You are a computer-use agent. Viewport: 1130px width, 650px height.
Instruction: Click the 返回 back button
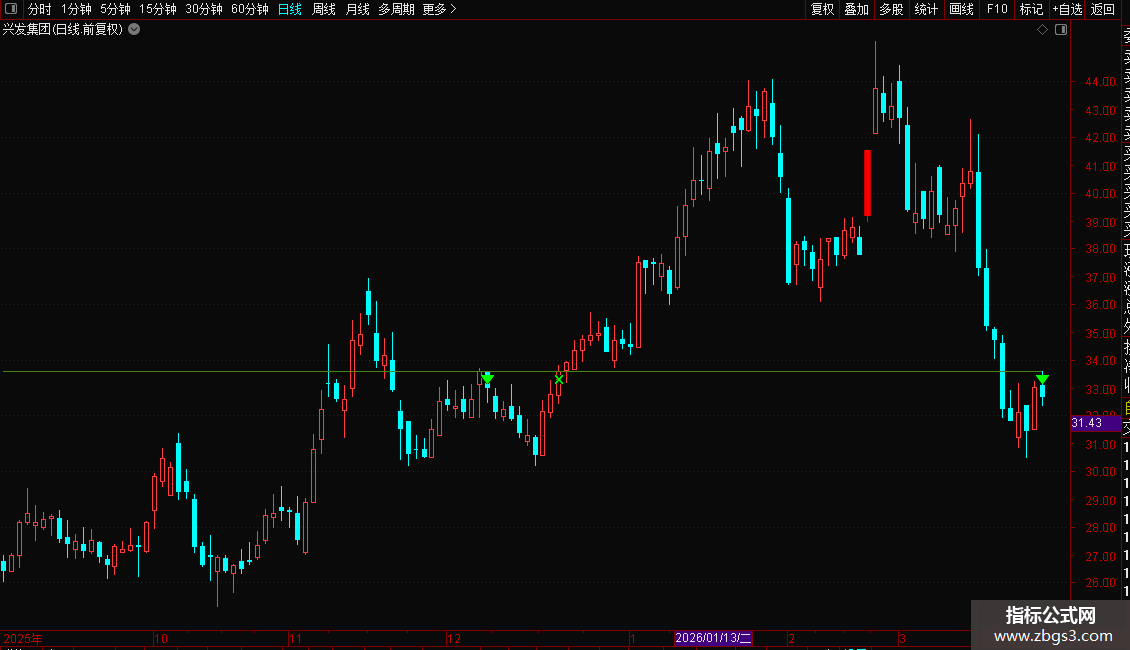(x=1103, y=9)
